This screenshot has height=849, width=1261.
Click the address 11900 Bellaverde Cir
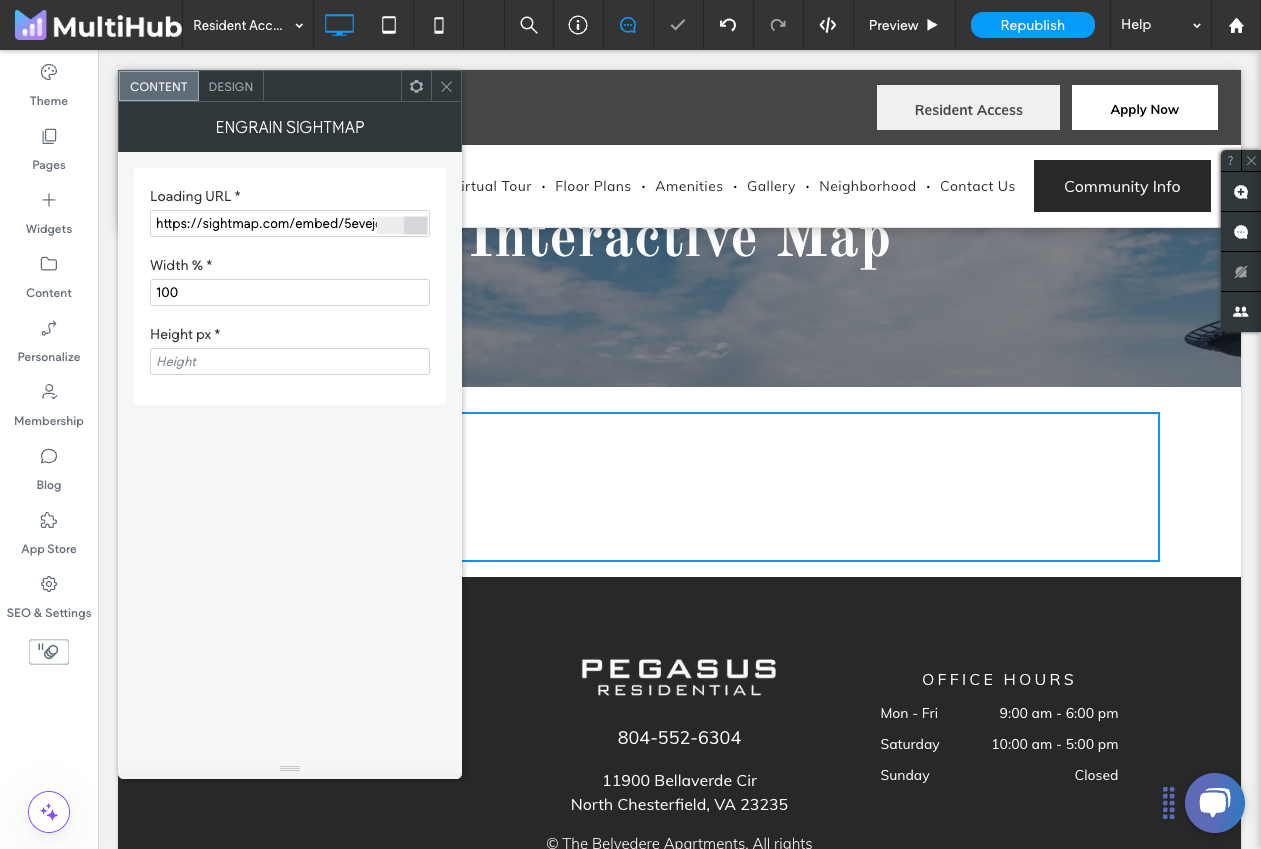point(679,780)
